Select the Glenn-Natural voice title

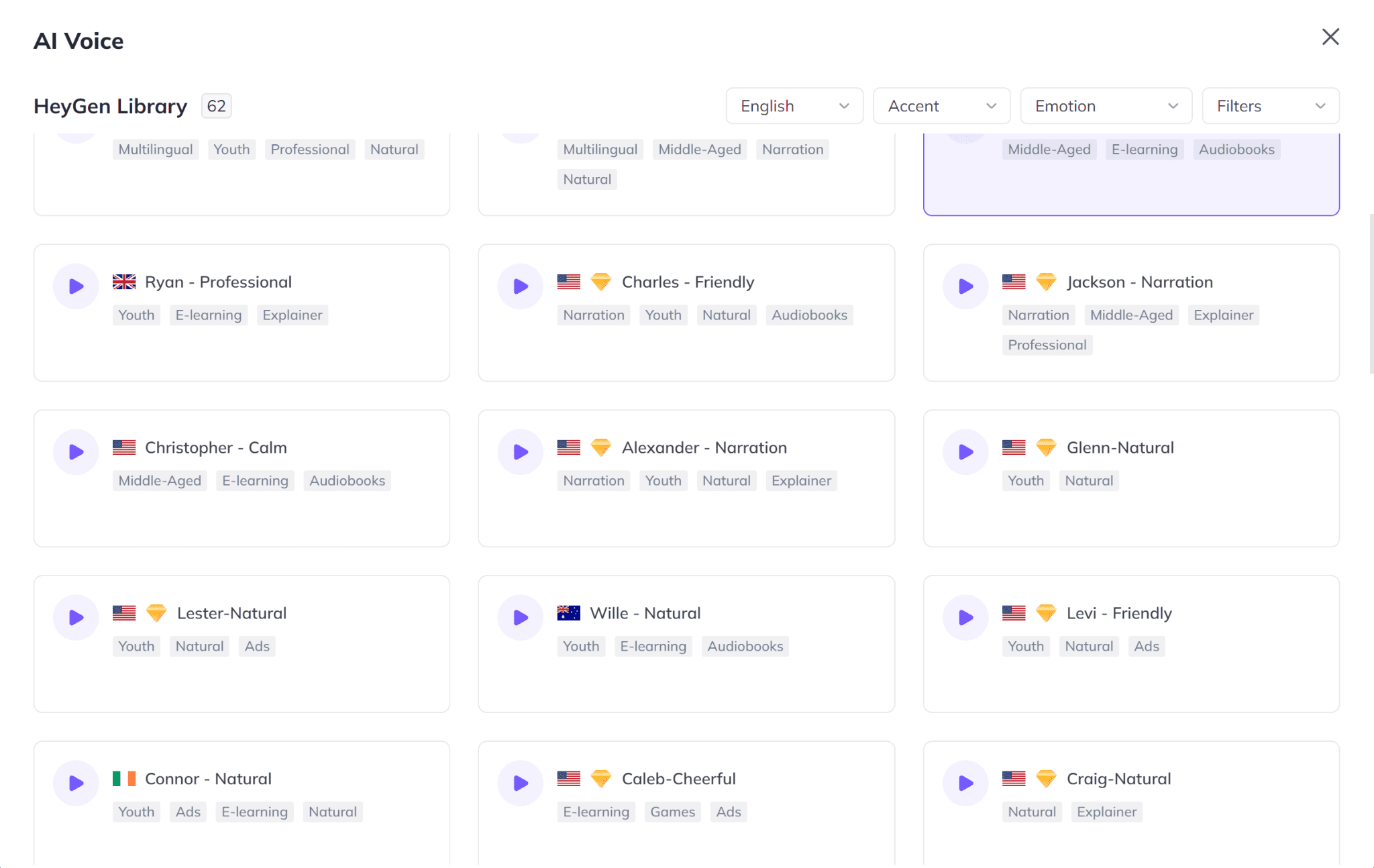coord(1120,447)
